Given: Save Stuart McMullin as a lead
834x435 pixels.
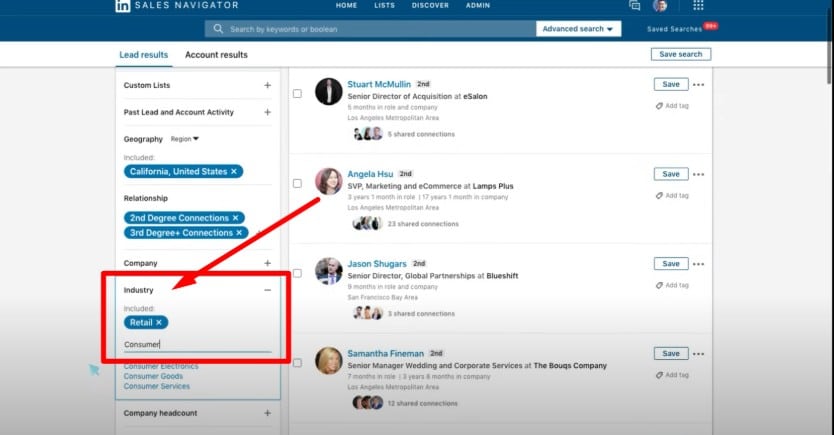Looking at the screenshot, I should coord(671,85).
